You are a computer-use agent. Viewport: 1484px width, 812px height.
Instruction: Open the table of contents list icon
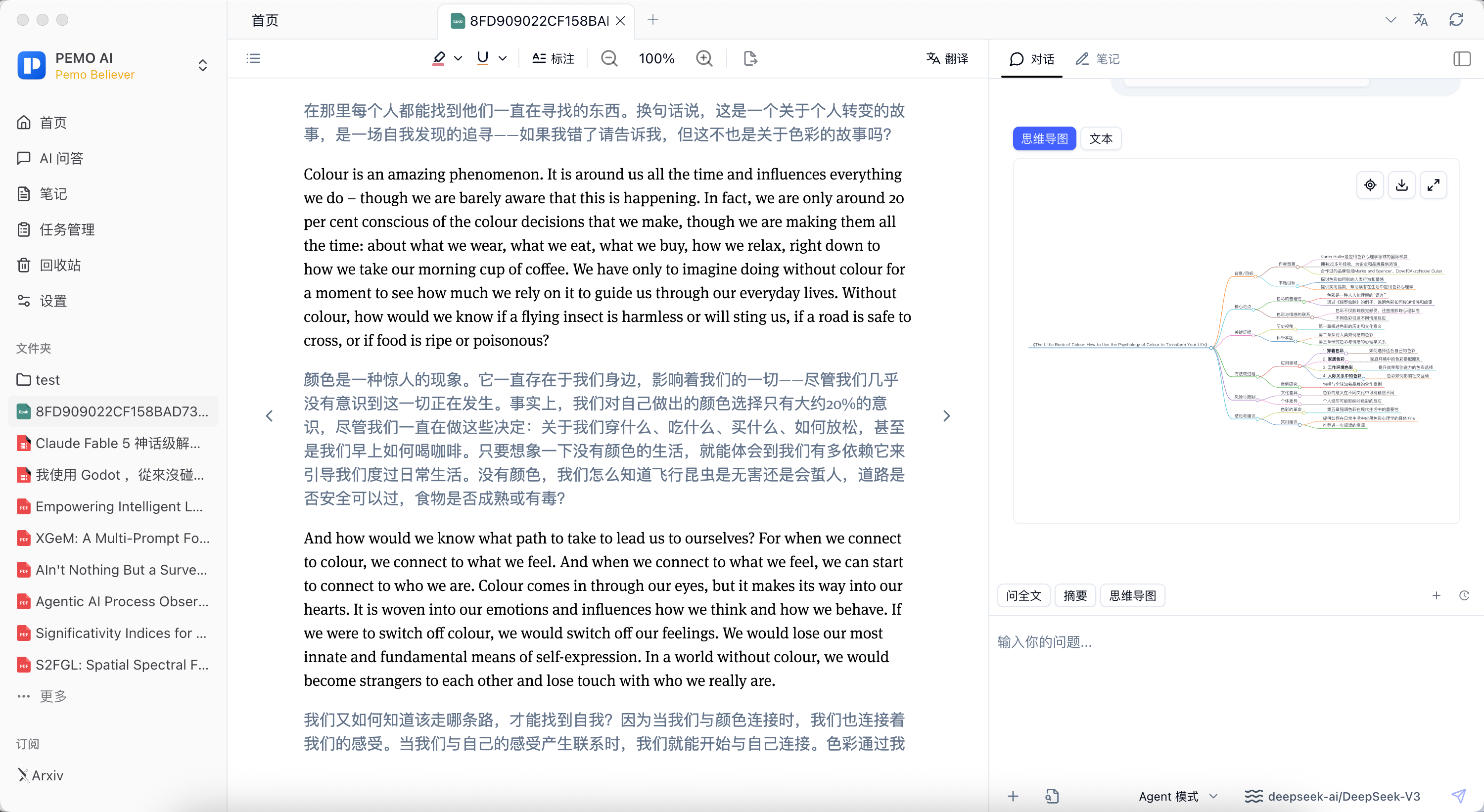pyautogui.click(x=253, y=58)
